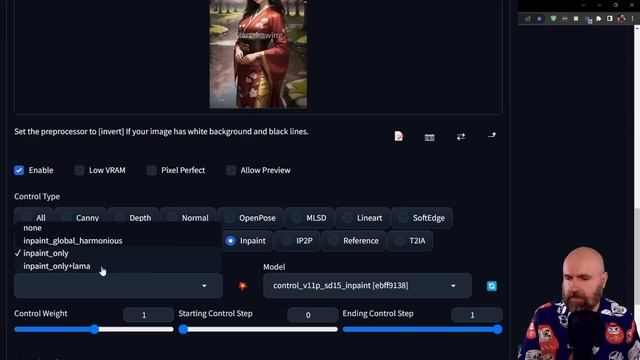Pick the checked inpaint_only option

click(x=118, y=253)
